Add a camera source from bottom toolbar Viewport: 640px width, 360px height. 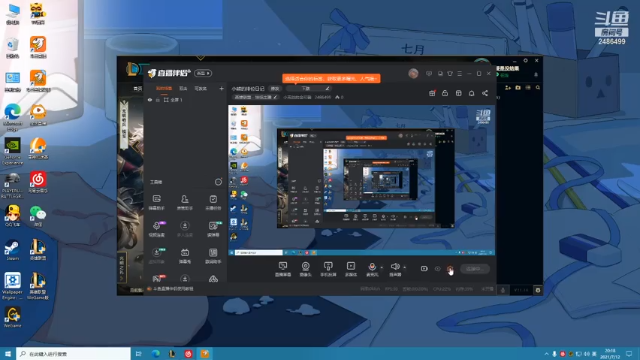coord(305,269)
